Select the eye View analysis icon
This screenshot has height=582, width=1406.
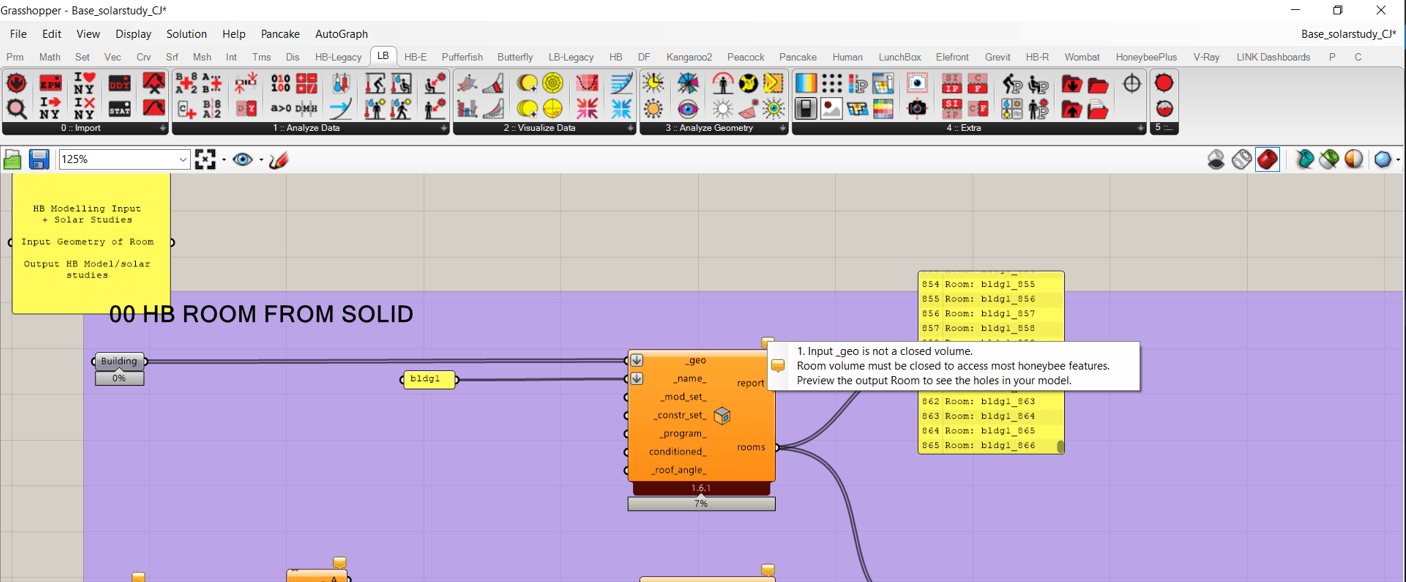tap(688, 108)
